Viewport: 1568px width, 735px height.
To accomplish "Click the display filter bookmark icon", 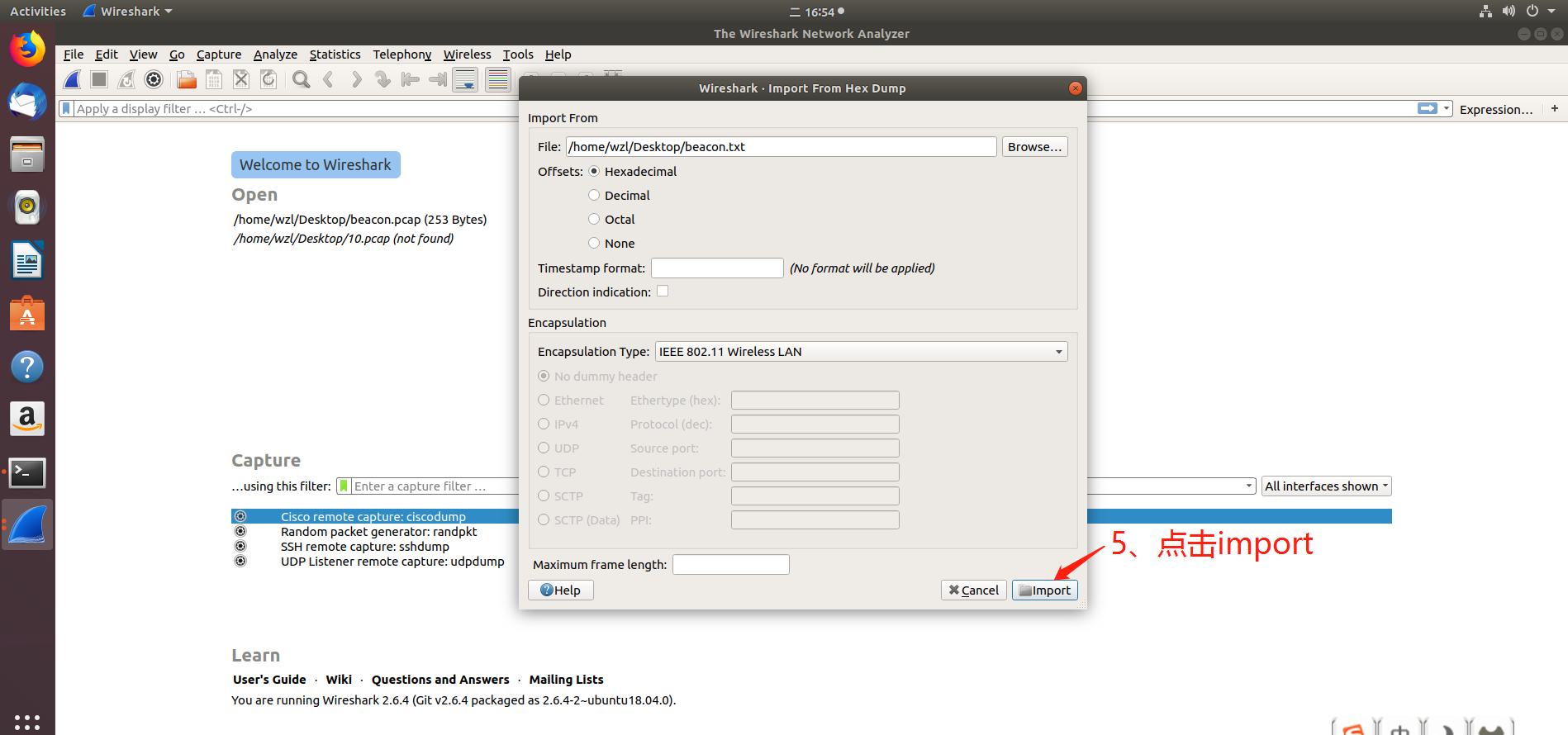I will click(66, 108).
